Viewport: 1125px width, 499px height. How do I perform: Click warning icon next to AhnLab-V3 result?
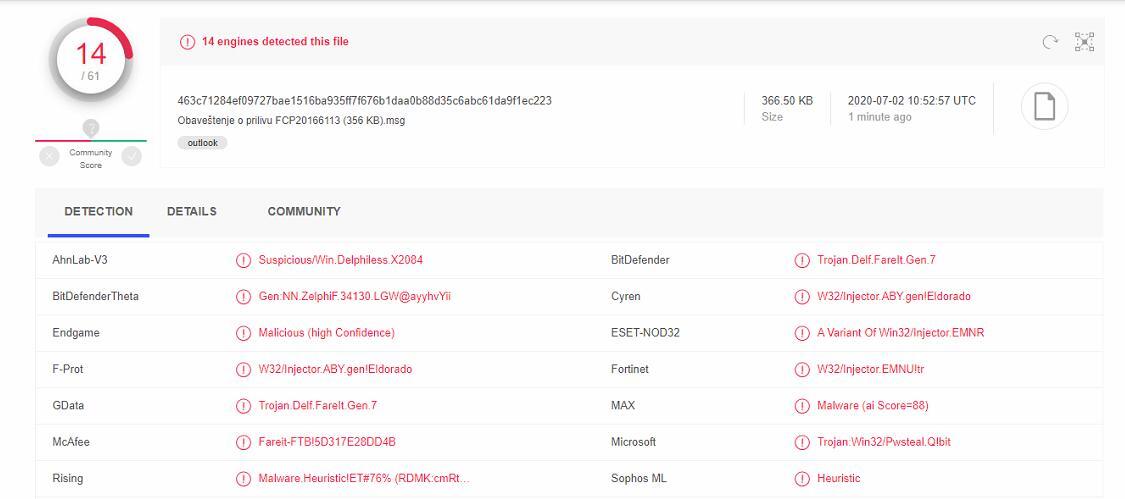click(243, 260)
